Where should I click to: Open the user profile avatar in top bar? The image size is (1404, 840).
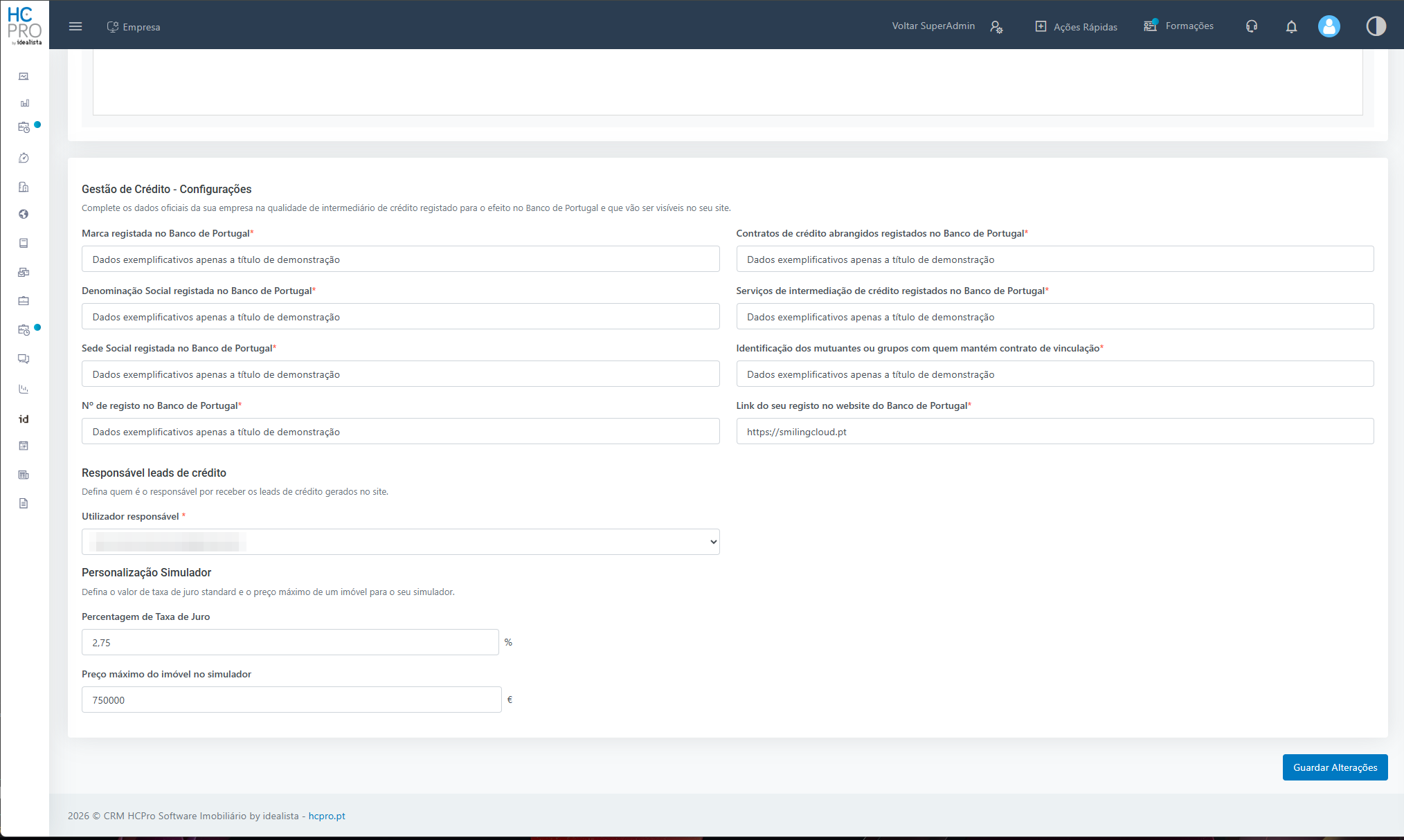(x=1329, y=26)
